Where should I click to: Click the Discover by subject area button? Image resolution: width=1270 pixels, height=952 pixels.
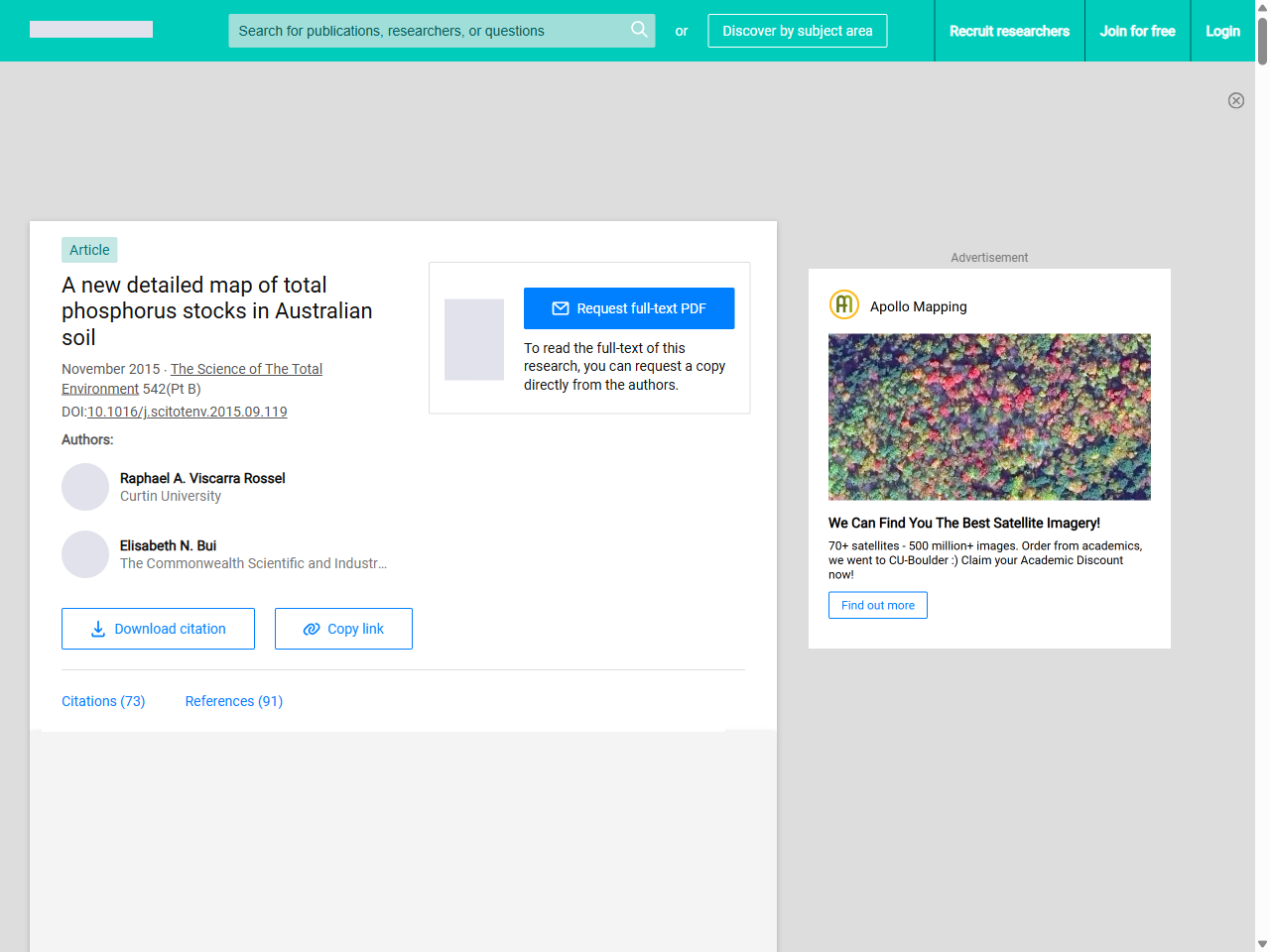click(x=798, y=31)
